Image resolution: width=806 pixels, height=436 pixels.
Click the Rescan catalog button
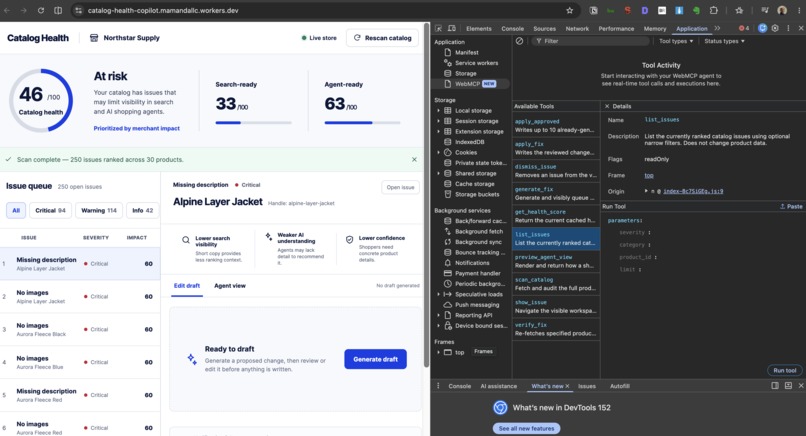point(382,38)
